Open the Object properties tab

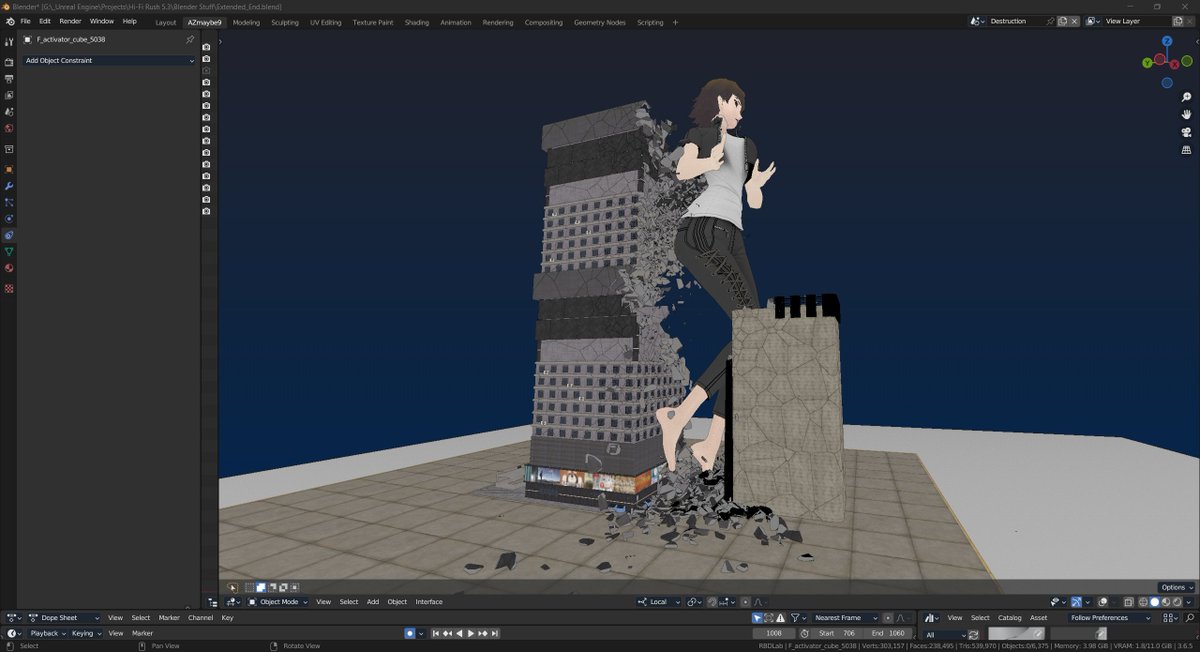pos(9,170)
